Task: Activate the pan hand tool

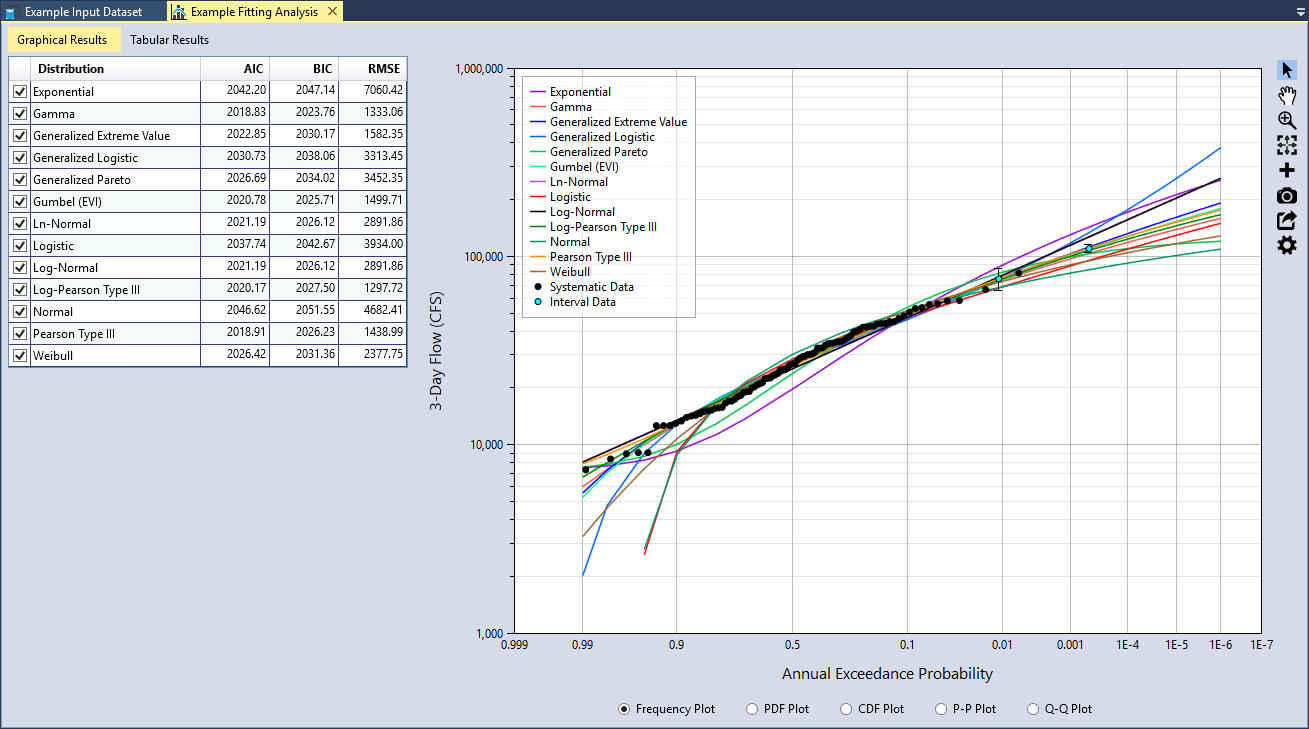Action: (x=1287, y=95)
